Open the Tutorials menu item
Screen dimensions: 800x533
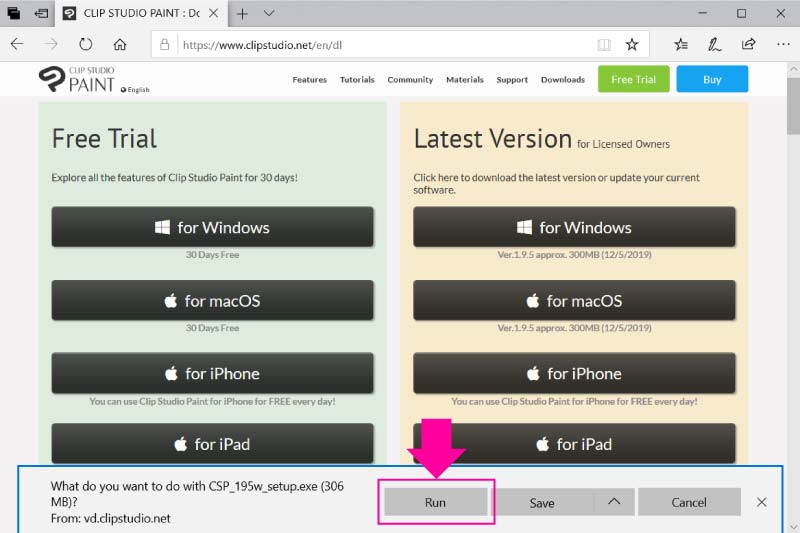pos(357,80)
